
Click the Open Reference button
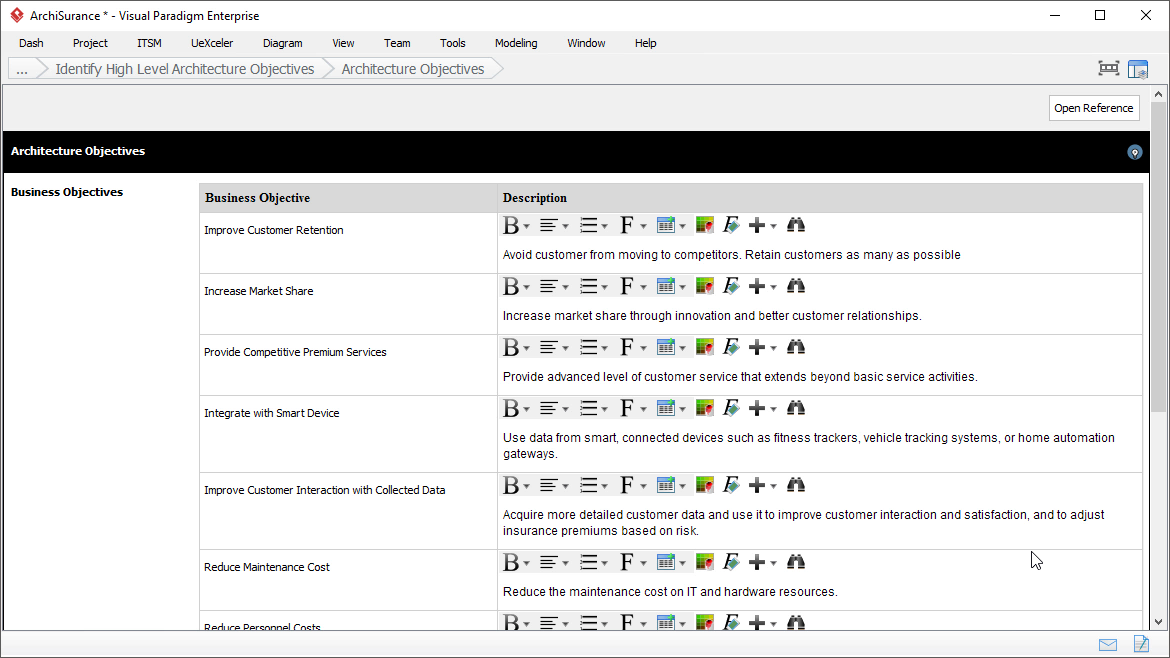[x=1094, y=108]
